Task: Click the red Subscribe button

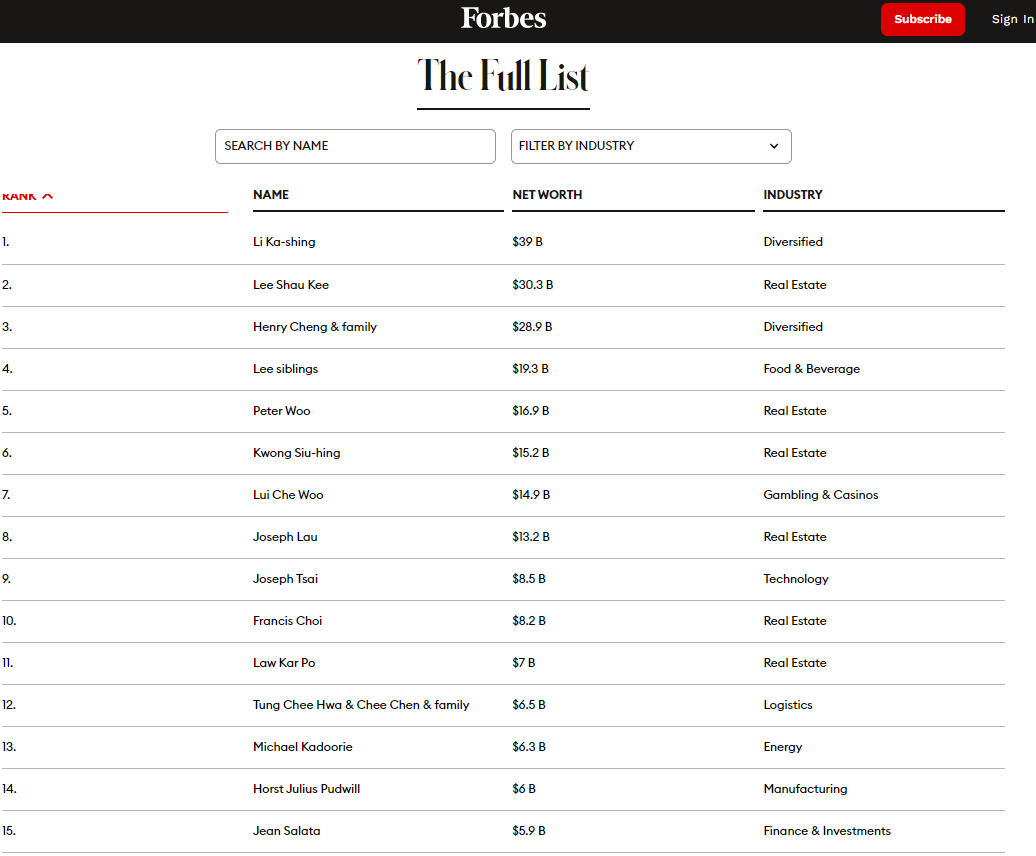Action: click(922, 19)
